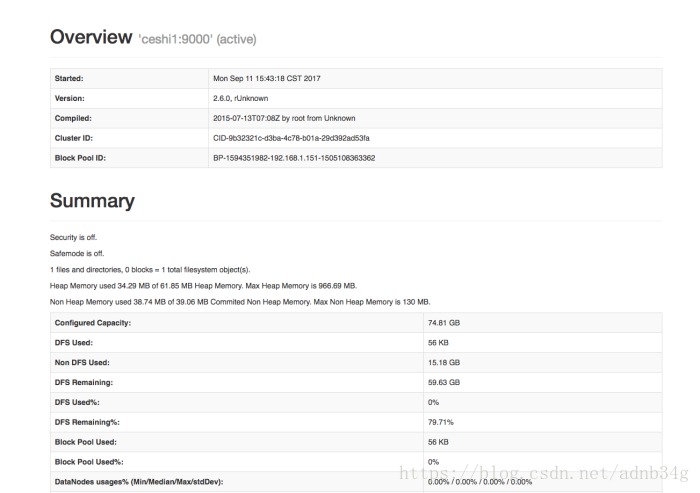Click the Non Heap Memory used 38.74 MB line
Viewport: 700px width, 493px height.
pos(240,302)
